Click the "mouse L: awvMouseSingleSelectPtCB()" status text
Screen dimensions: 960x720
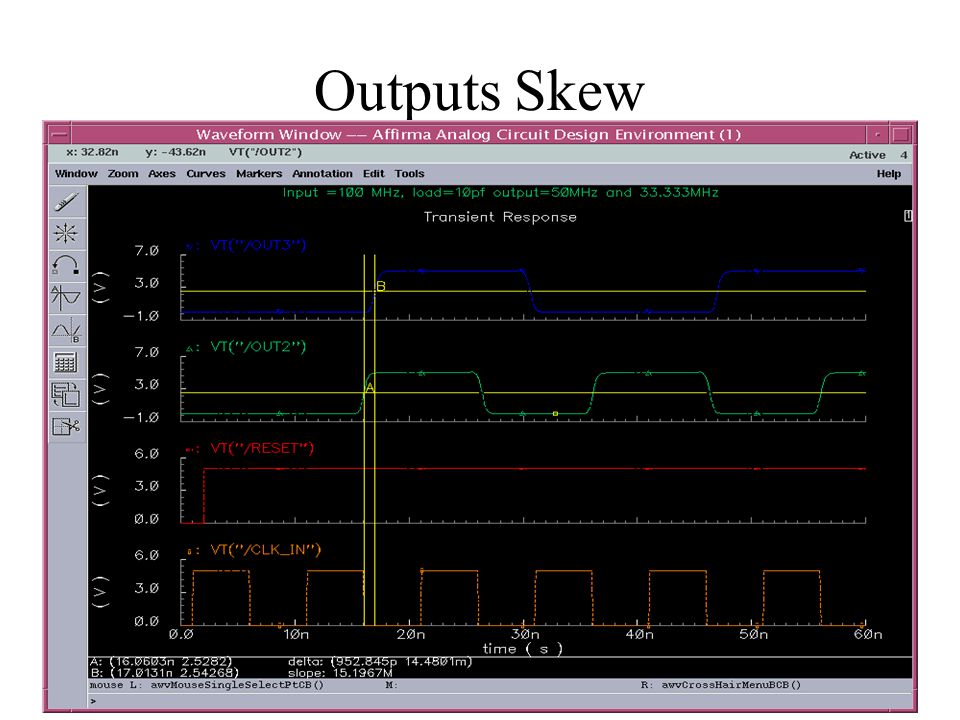coord(206,685)
